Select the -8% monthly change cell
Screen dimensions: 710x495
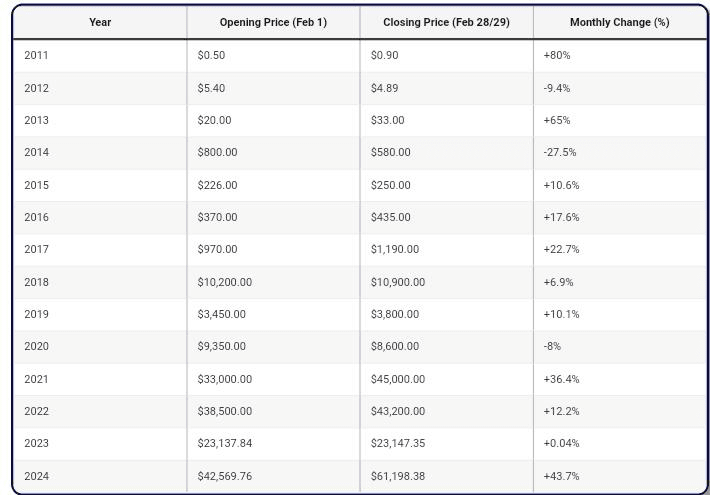coord(552,346)
